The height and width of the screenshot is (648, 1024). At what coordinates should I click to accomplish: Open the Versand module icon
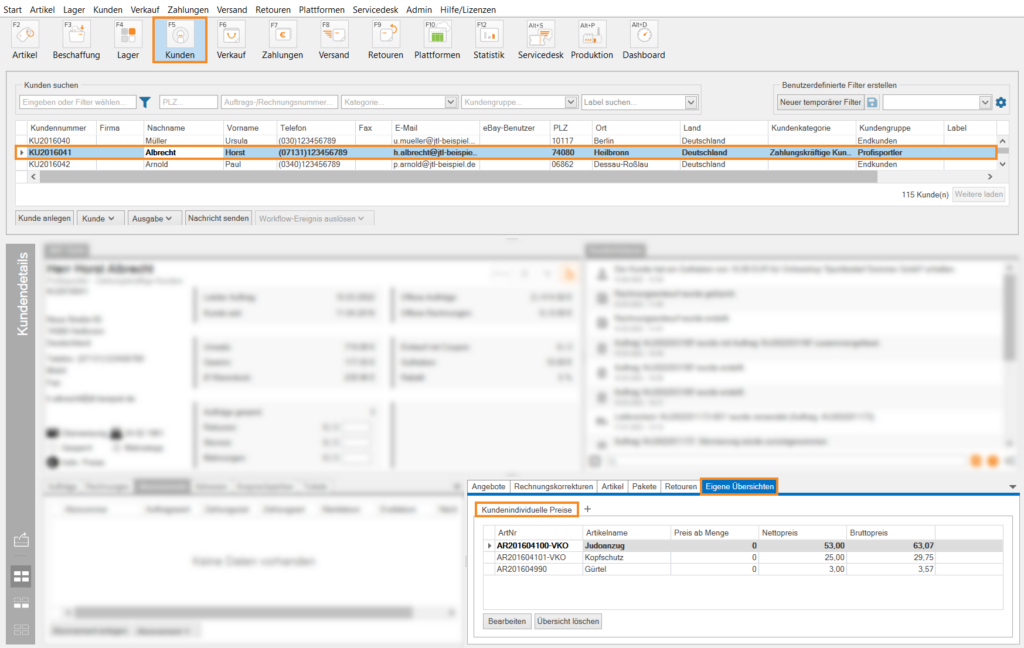334,40
